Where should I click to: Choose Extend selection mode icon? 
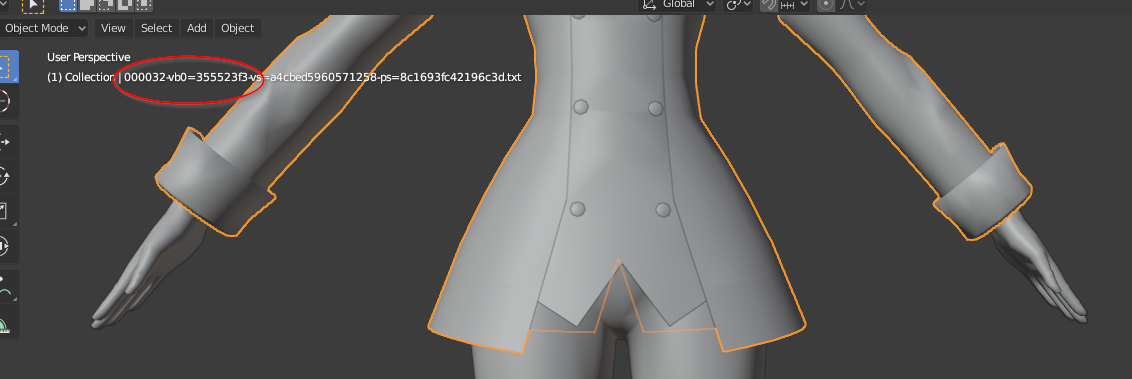(x=87, y=5)
